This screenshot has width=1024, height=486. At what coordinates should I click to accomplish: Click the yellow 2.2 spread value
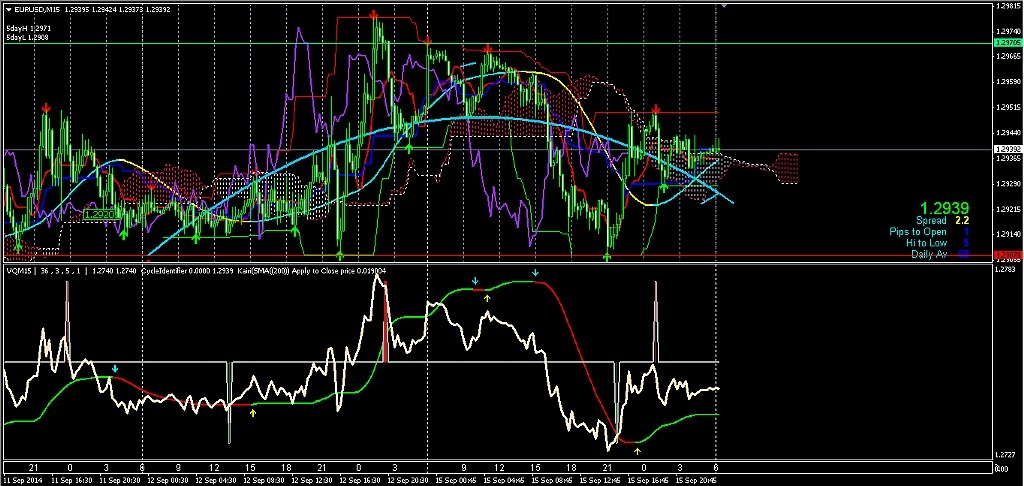[x=961, y=221]
